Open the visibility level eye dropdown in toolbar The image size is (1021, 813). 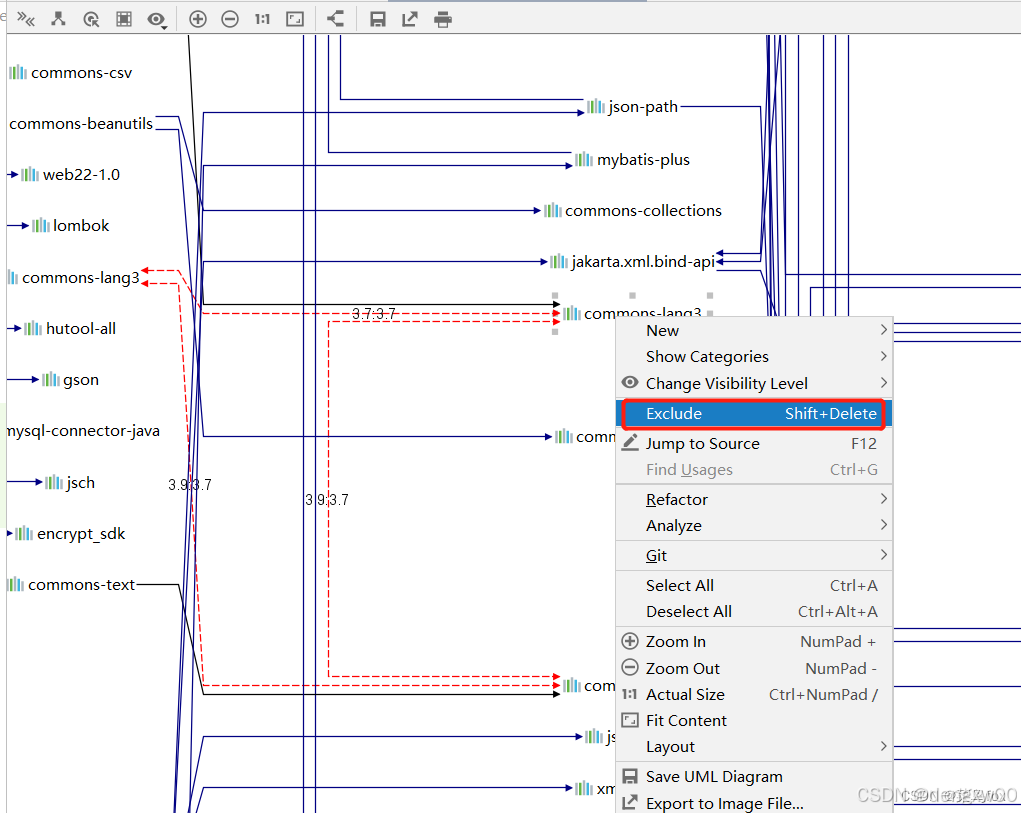click(157, 20)
